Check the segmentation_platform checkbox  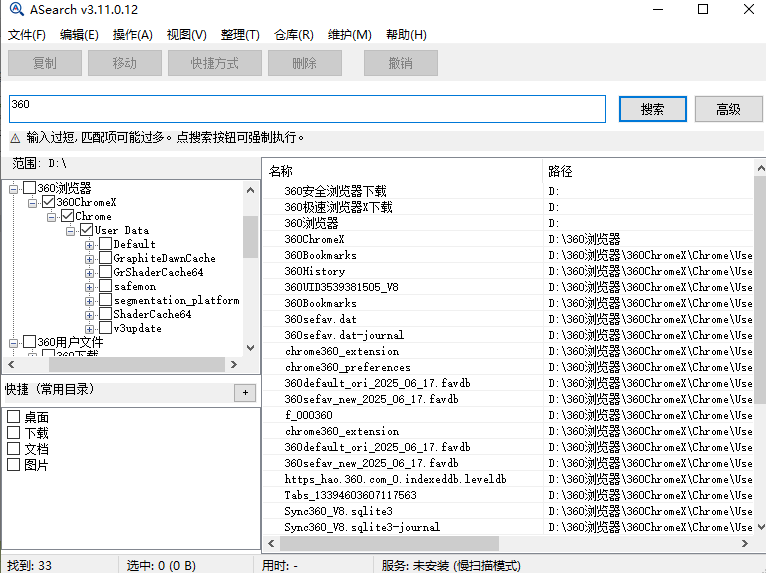(106, 300)
